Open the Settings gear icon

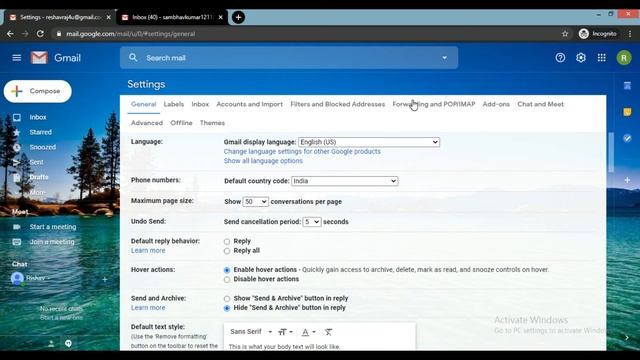click(581, 58)
